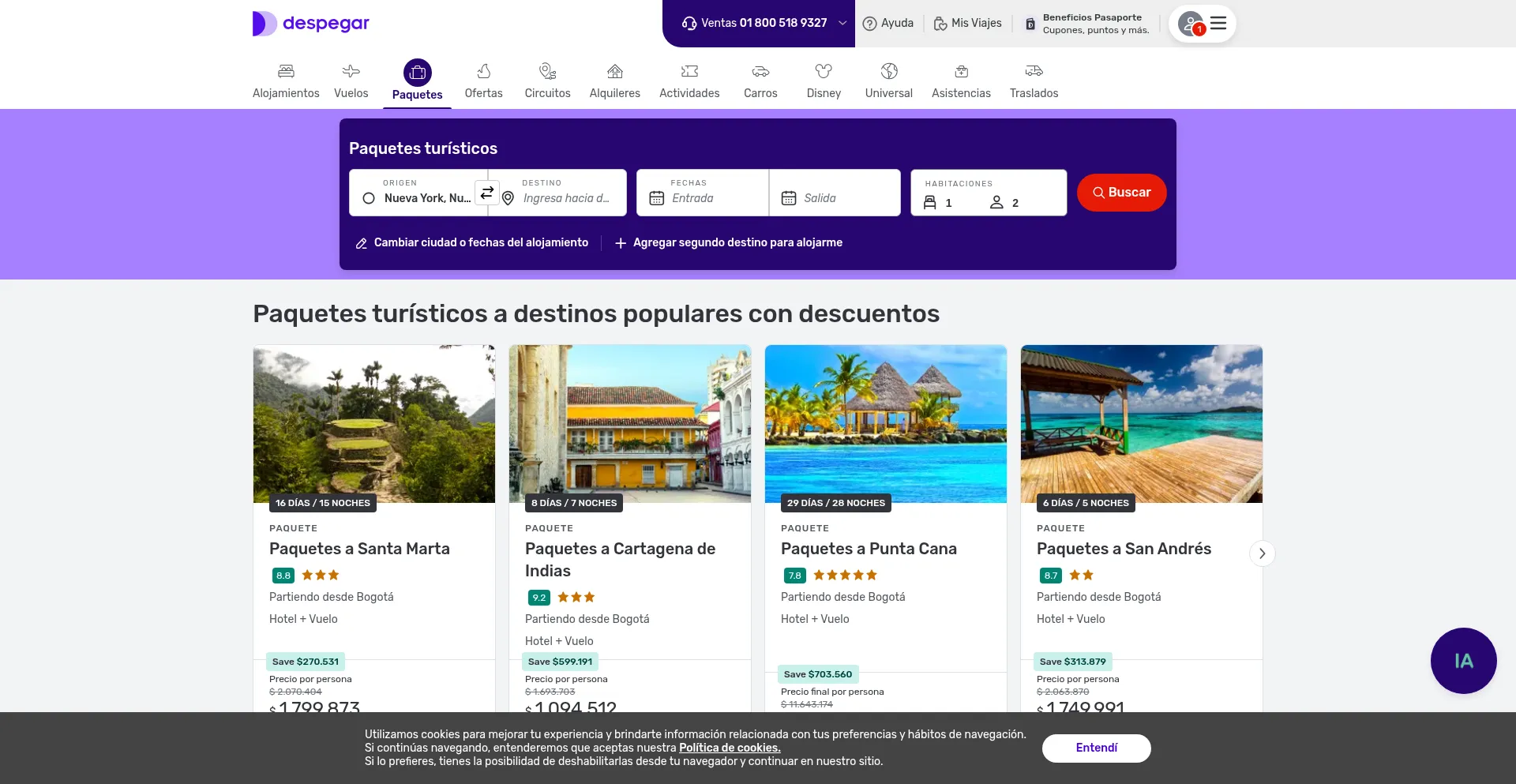Open the Política de cookies link
The width and height of the screenshot is (1516, 784).
[730, 748]
